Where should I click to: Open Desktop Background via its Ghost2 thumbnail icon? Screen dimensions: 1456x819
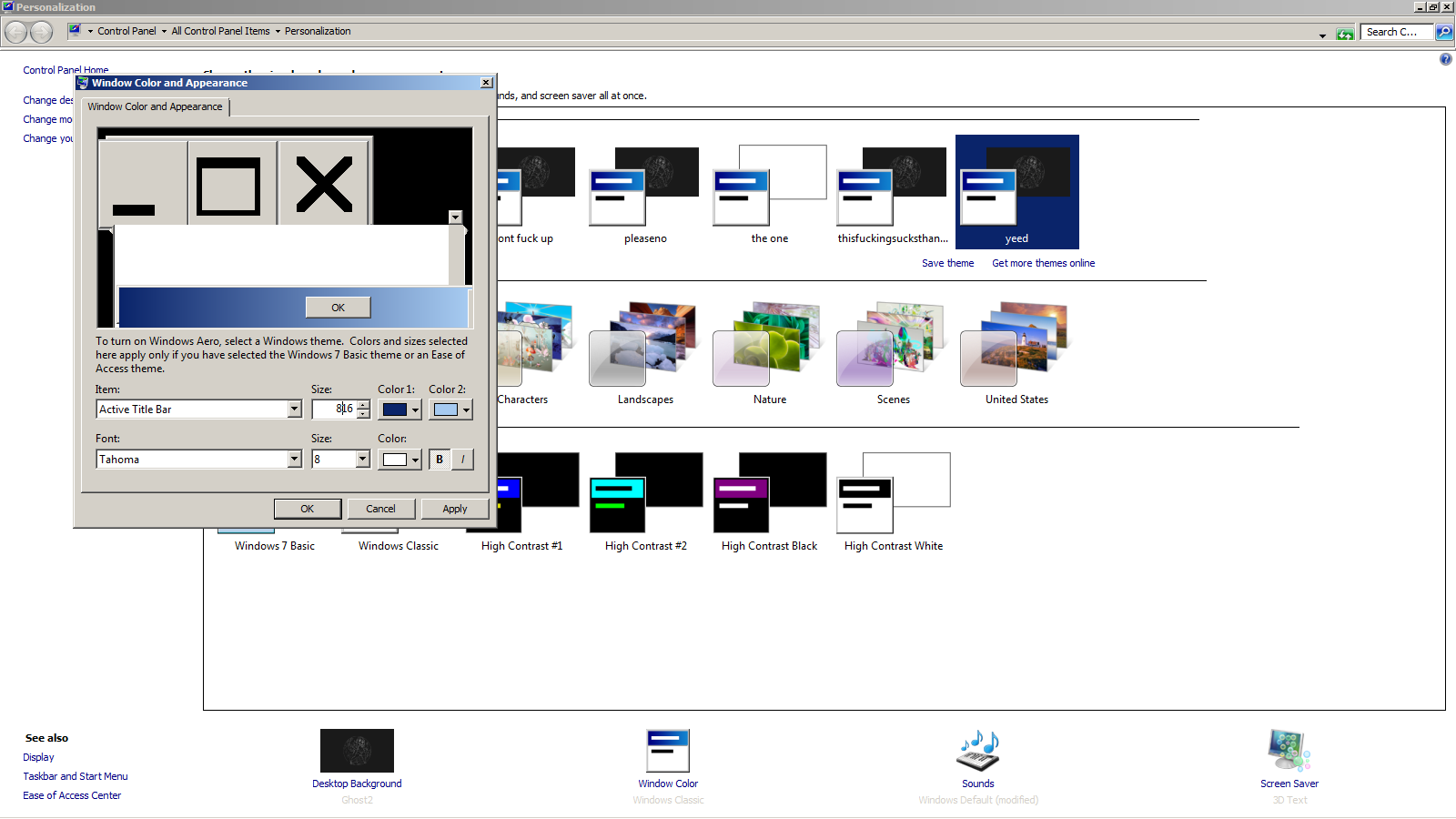pos(357,751)
